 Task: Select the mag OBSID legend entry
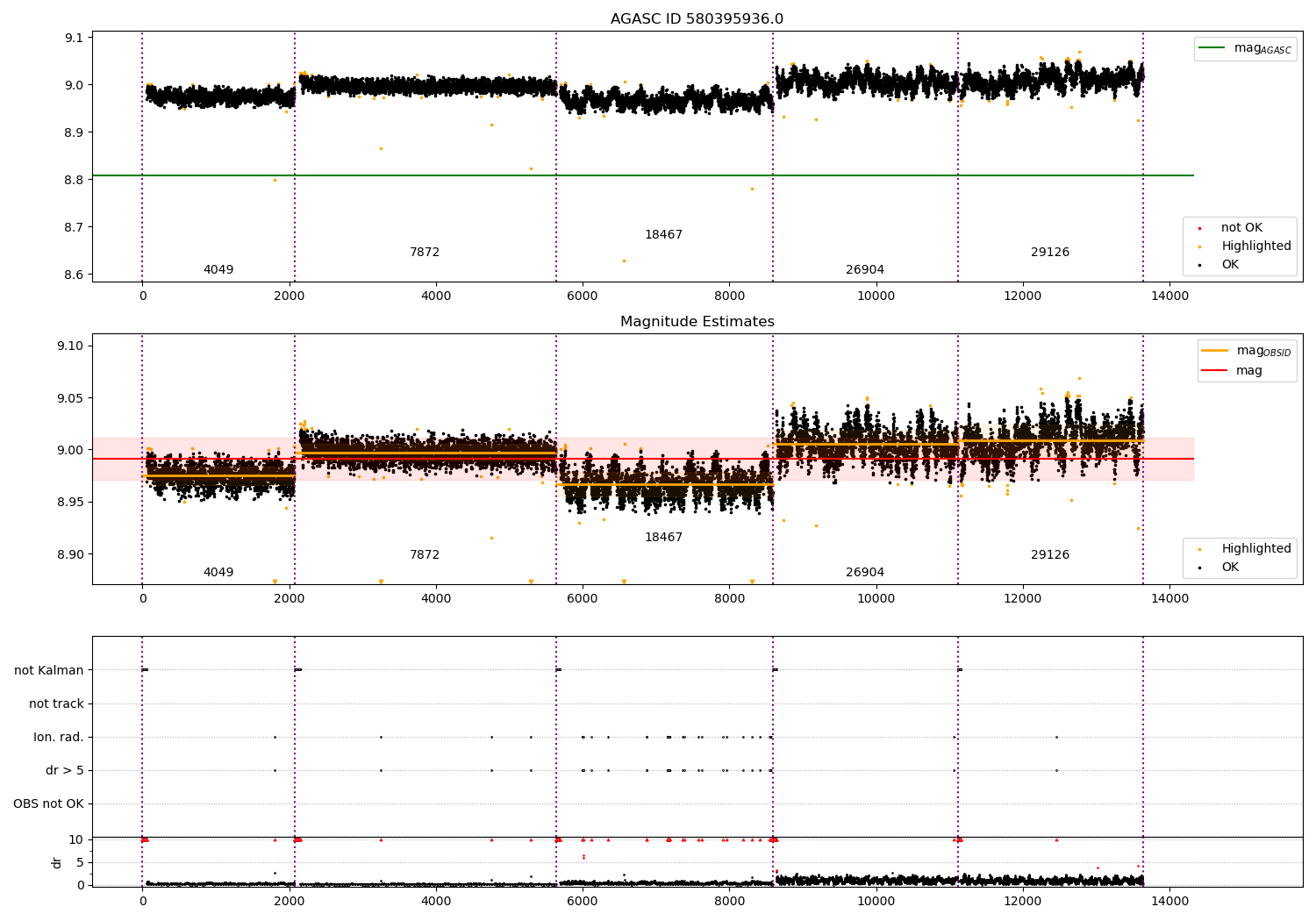click(1247, 351)
